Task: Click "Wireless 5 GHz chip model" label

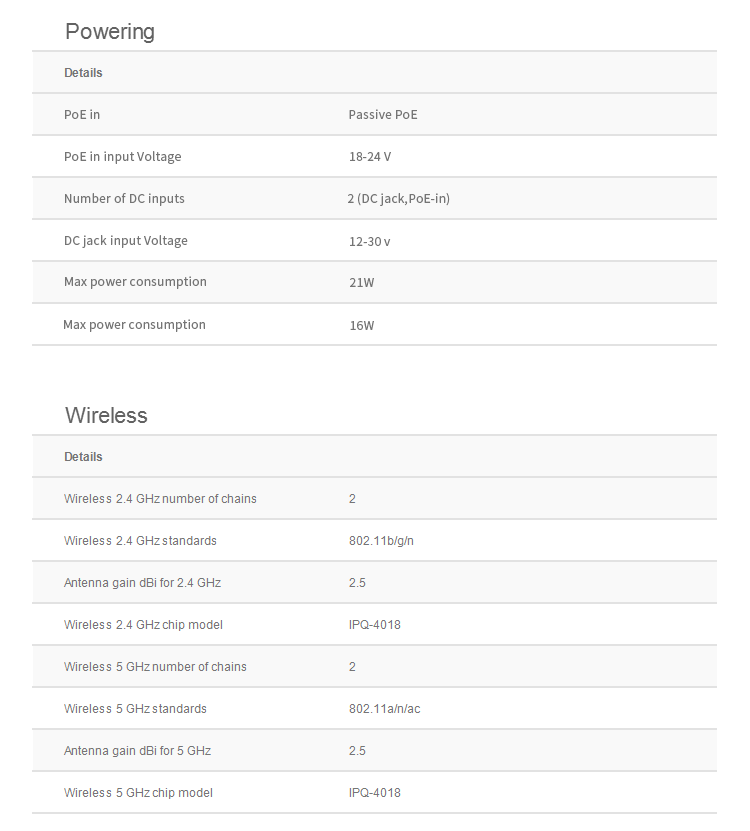Action: click(138, 793)
